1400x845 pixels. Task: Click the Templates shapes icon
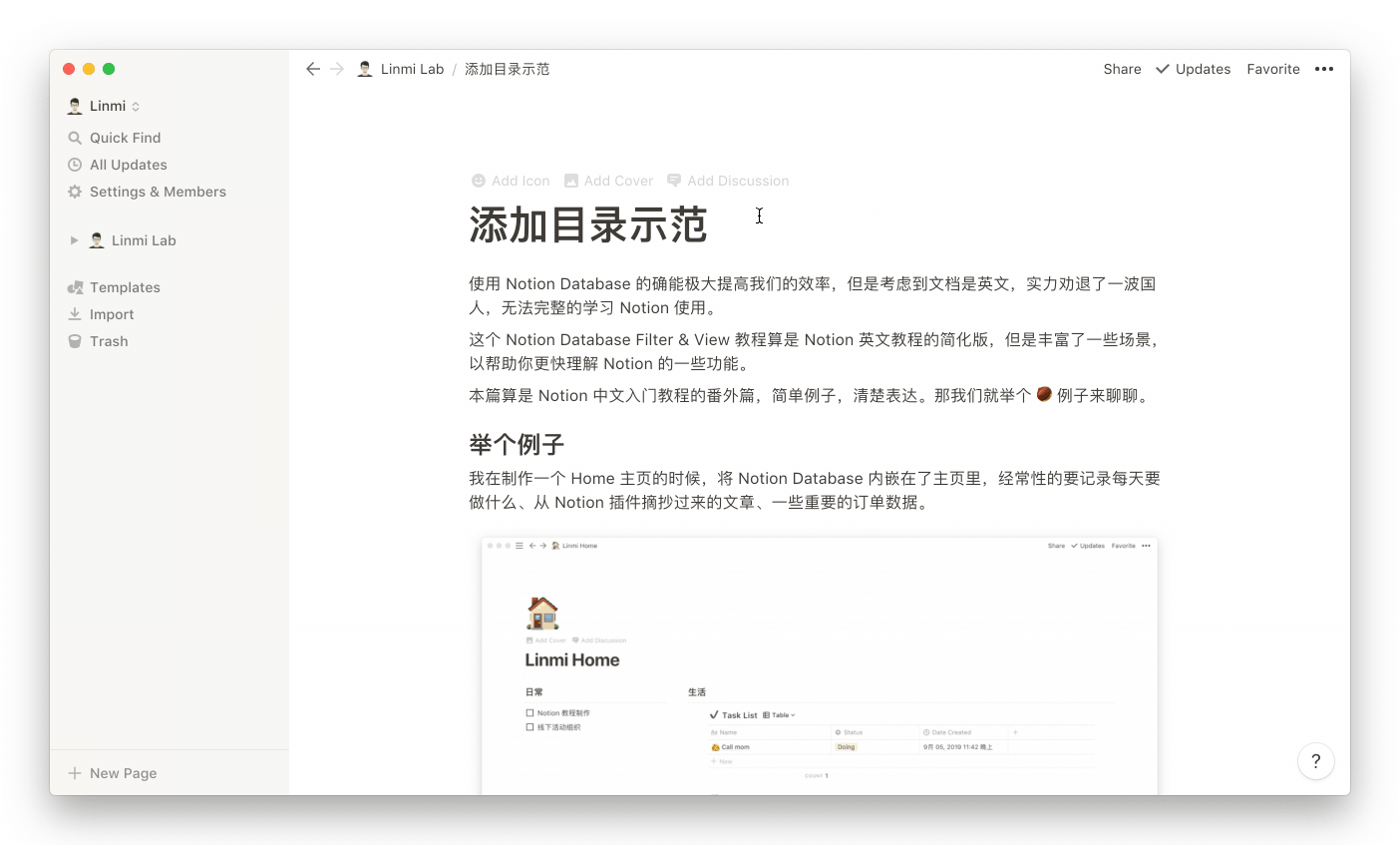tap(75, 287)
